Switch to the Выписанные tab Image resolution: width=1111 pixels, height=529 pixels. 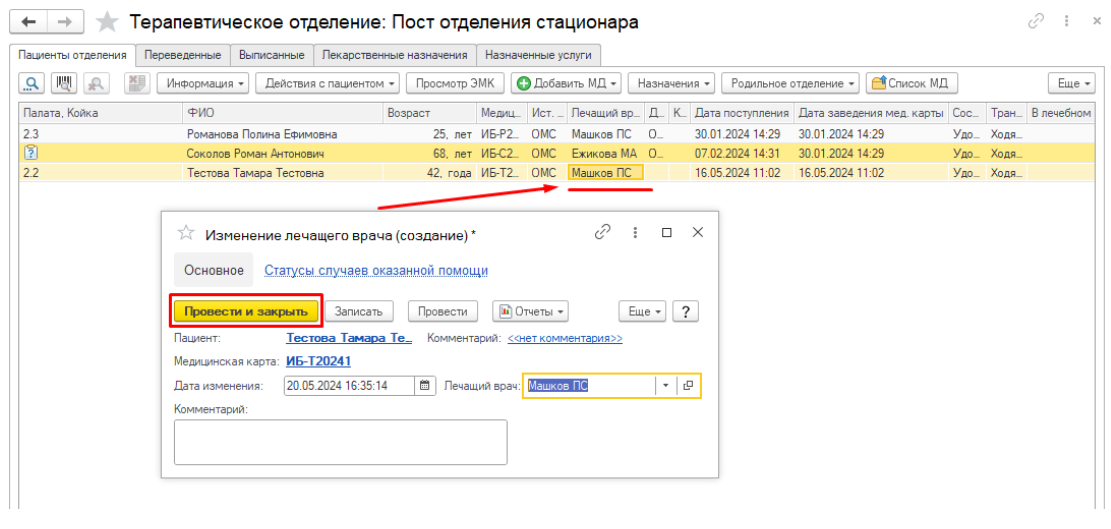272,56
